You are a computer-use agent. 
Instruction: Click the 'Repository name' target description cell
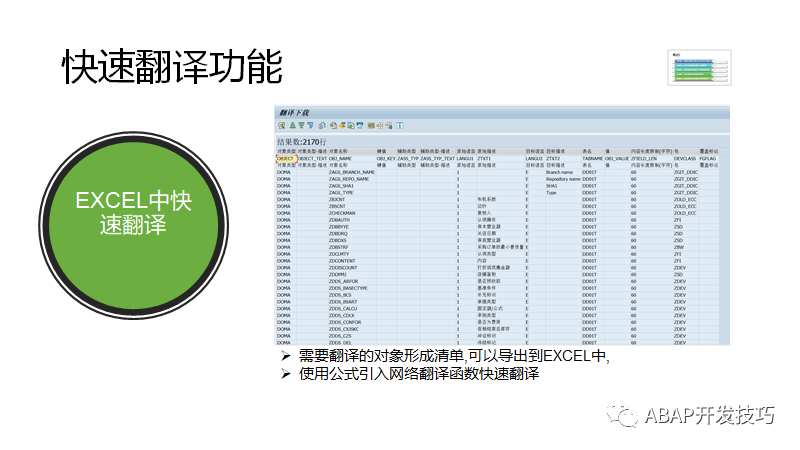click(564, 179)
